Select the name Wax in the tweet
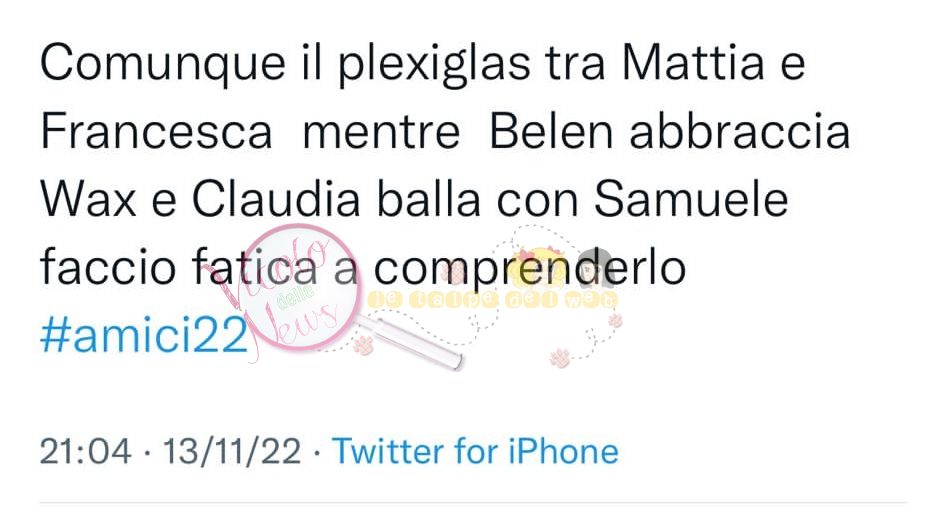The width and height of the screenshot is (946, 521). (88, 200)
